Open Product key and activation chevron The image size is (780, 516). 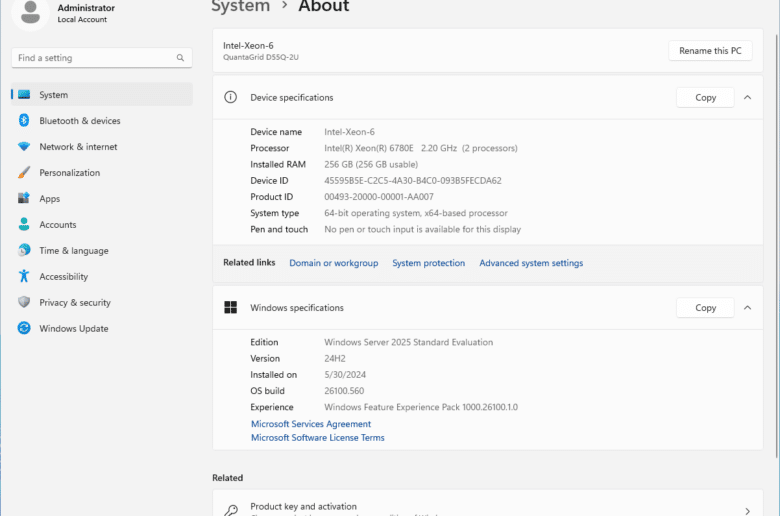(x=748, y=511)
